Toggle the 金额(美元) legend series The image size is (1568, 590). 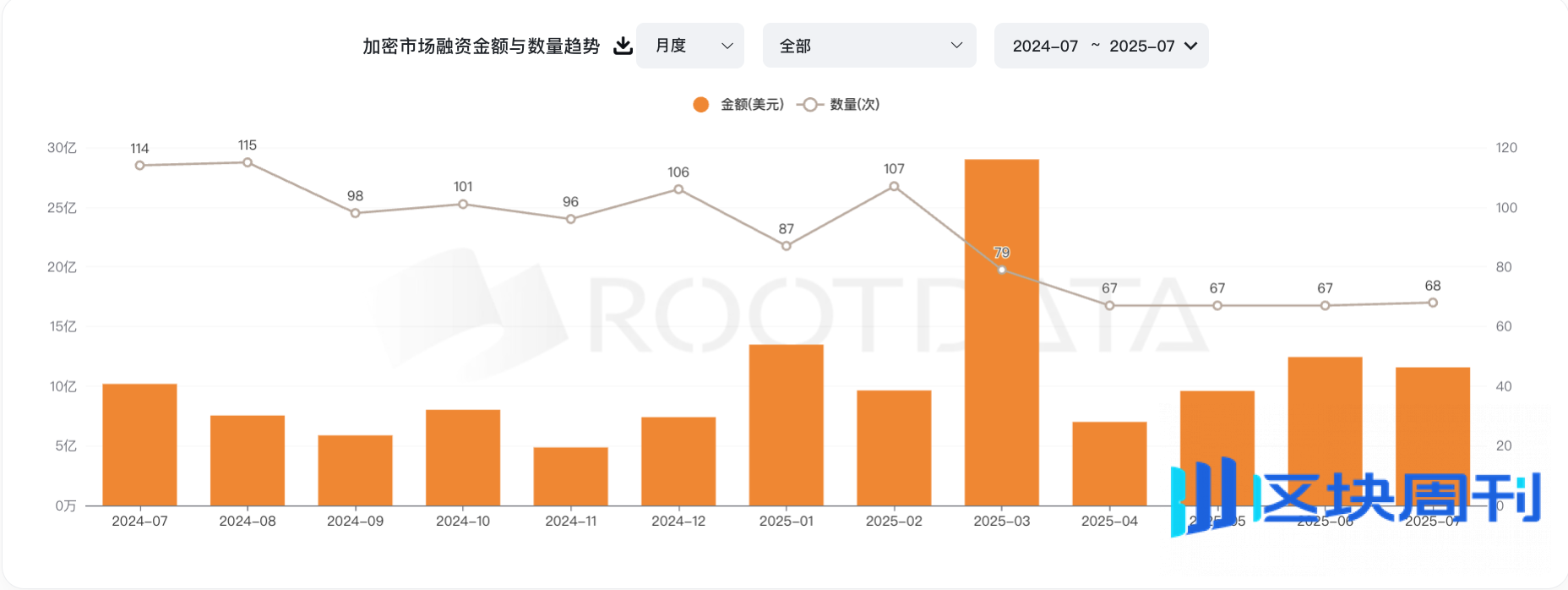pyautogui.click(x=738, y=105)
